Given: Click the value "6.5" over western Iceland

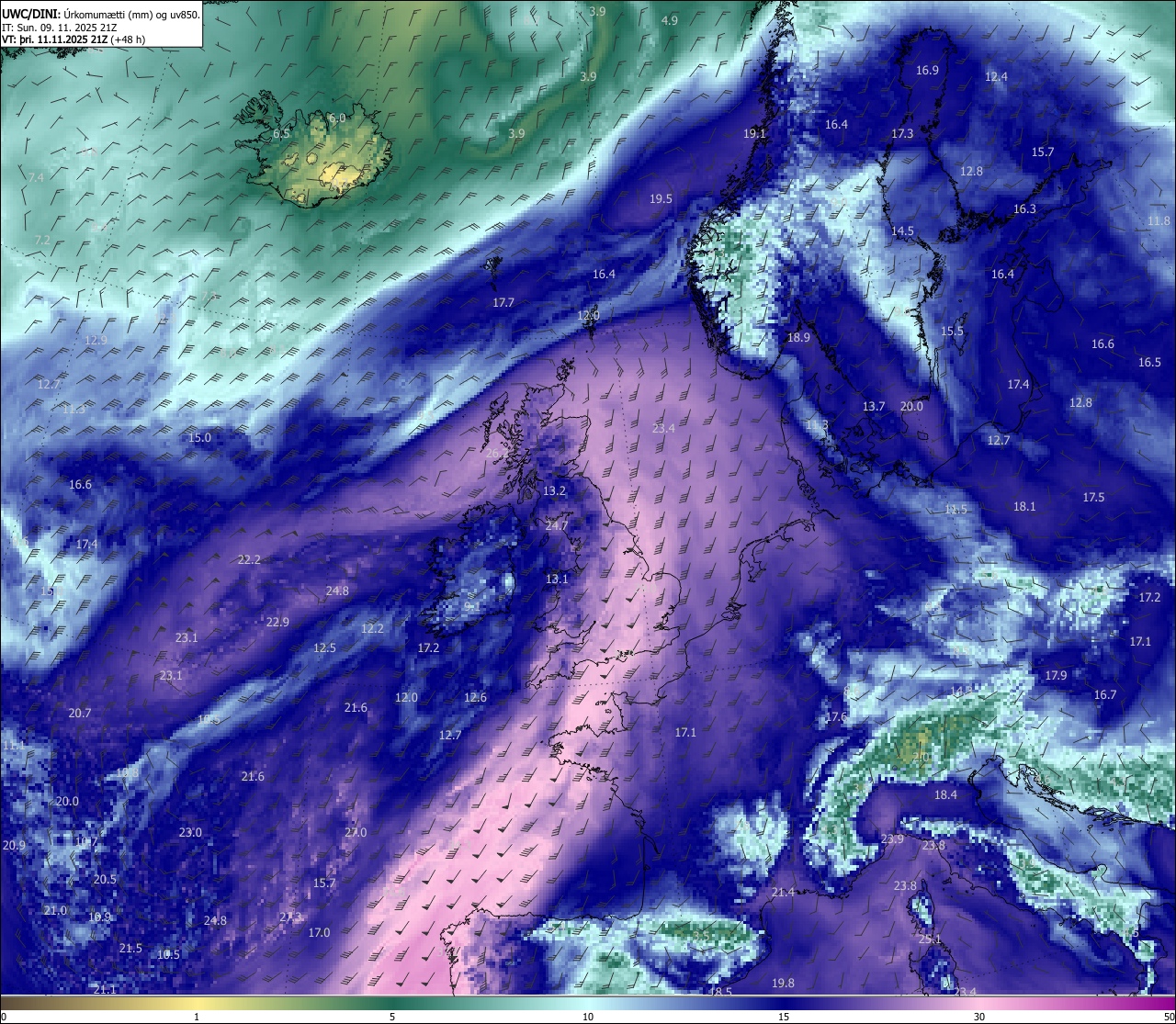Looking at the screenshot, I should pyautogui.click(x=281, y=134).
